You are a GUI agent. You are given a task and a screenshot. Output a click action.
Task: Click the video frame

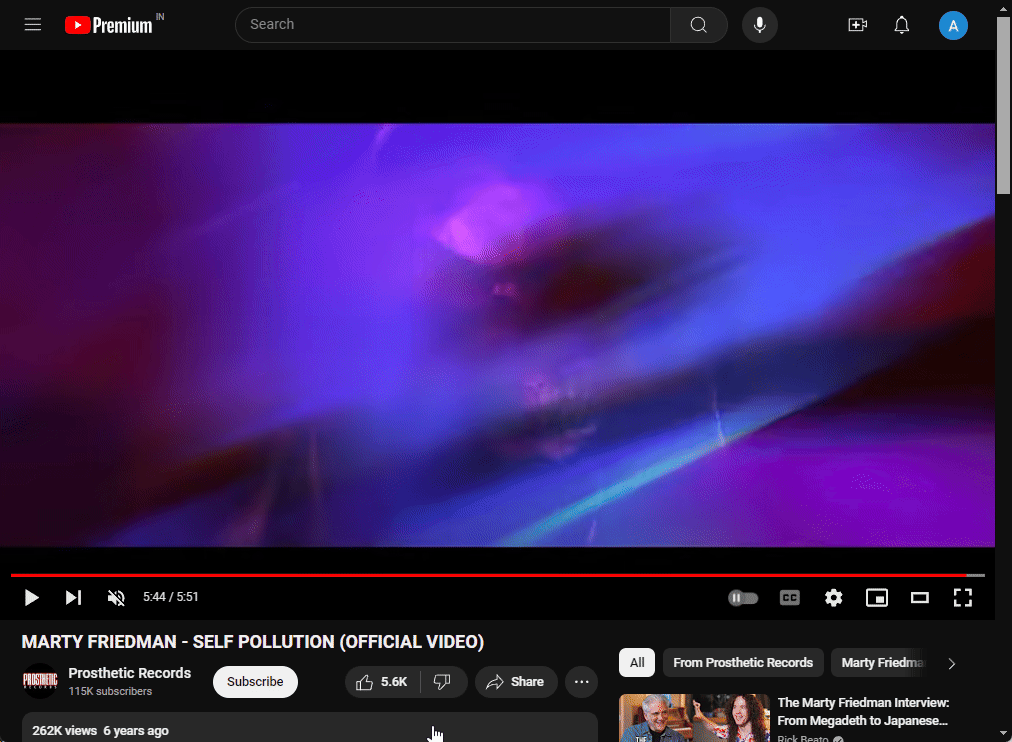tap(497, 336)
